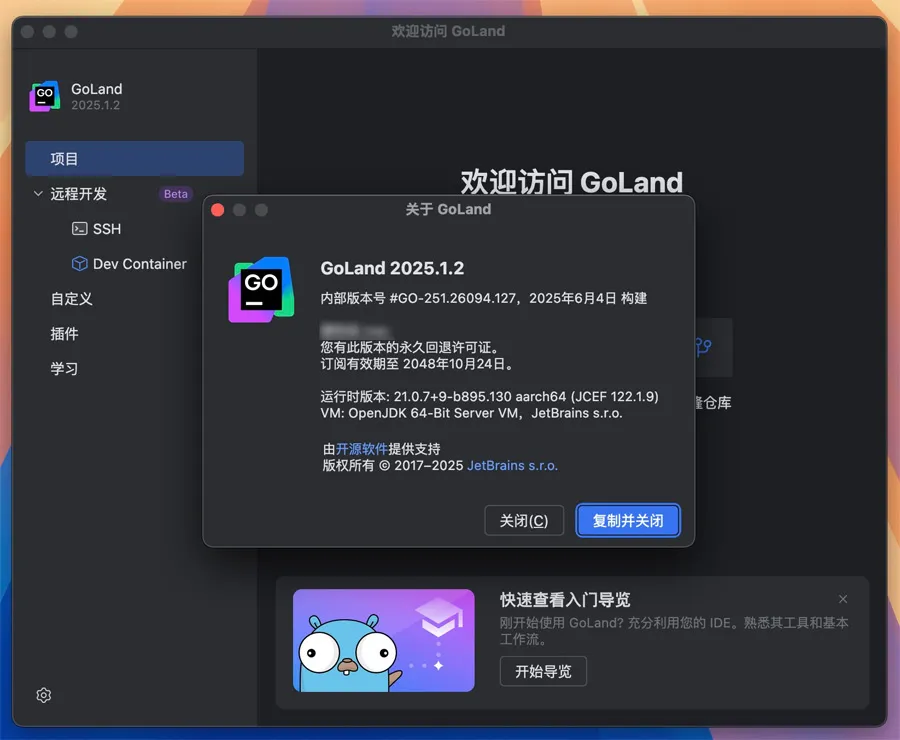Close the 关于 GoLand dialog with red button
Image resolution: width=900 pixels, height=740 pixels.
click(218, 210)
